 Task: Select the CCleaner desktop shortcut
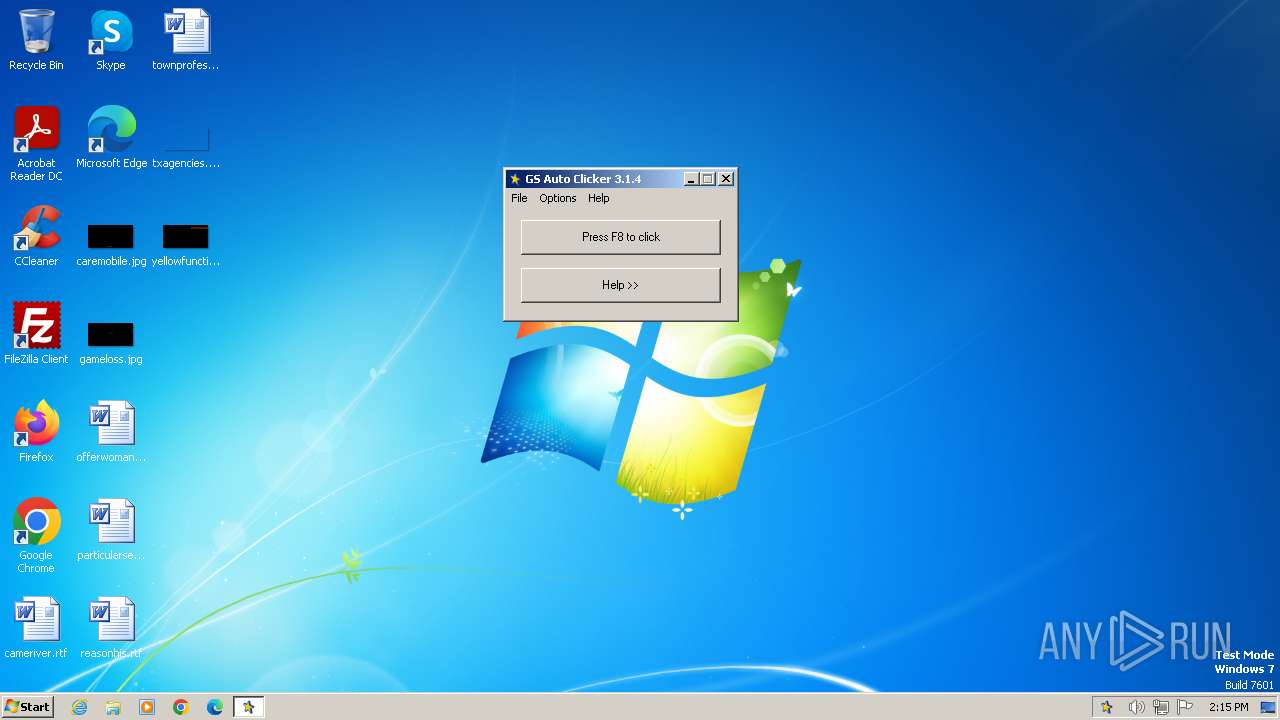coord(36,235)
